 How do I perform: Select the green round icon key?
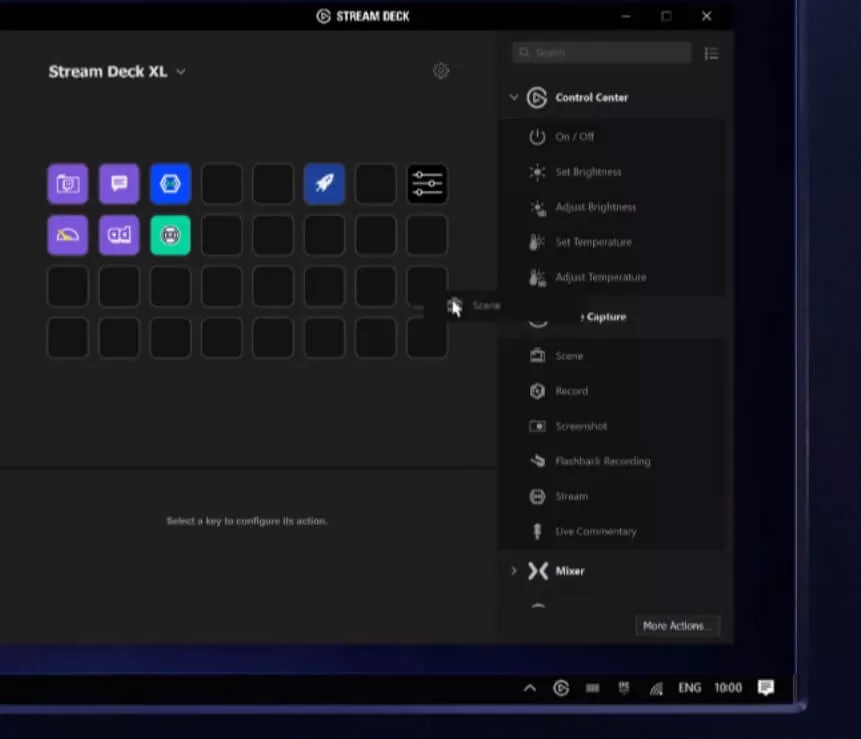pyautogui.click(x=170, y=235)
